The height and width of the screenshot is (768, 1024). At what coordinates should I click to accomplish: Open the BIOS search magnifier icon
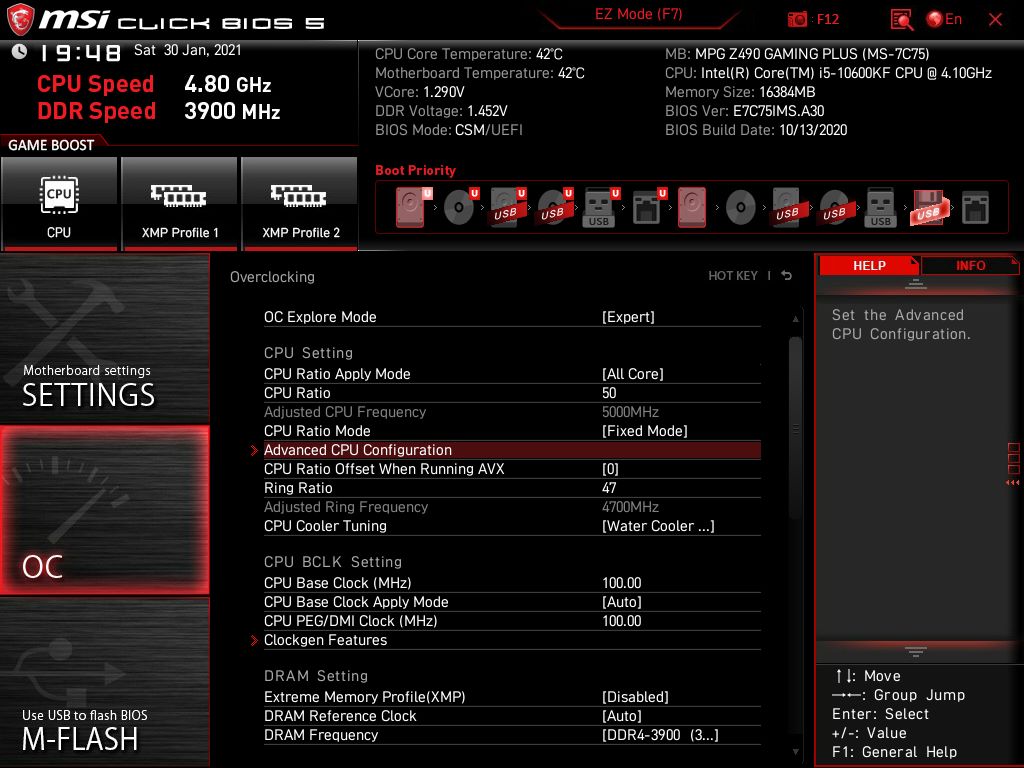[x=901, y=20]
